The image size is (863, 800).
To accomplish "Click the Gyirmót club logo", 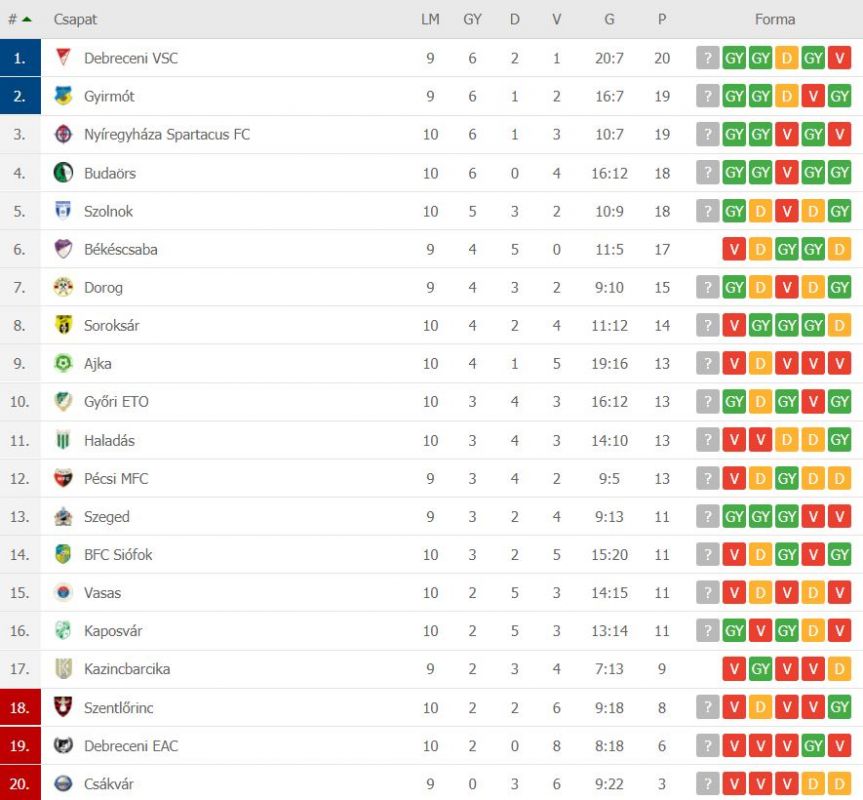I will click(63, 96).
